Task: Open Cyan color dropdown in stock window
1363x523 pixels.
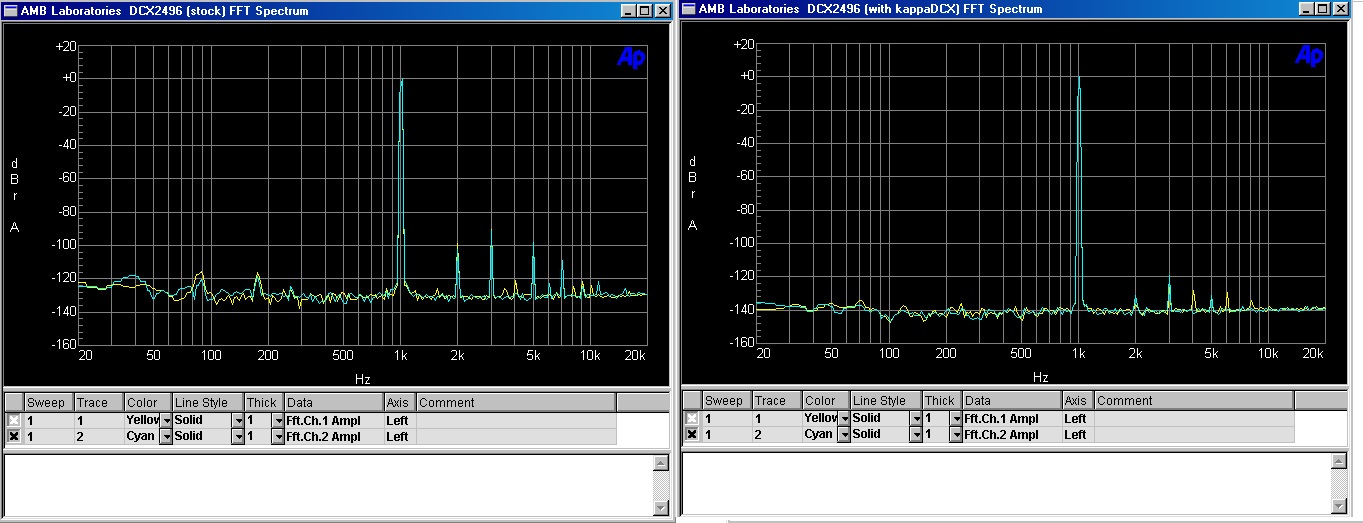Action: tap(166, 436)
